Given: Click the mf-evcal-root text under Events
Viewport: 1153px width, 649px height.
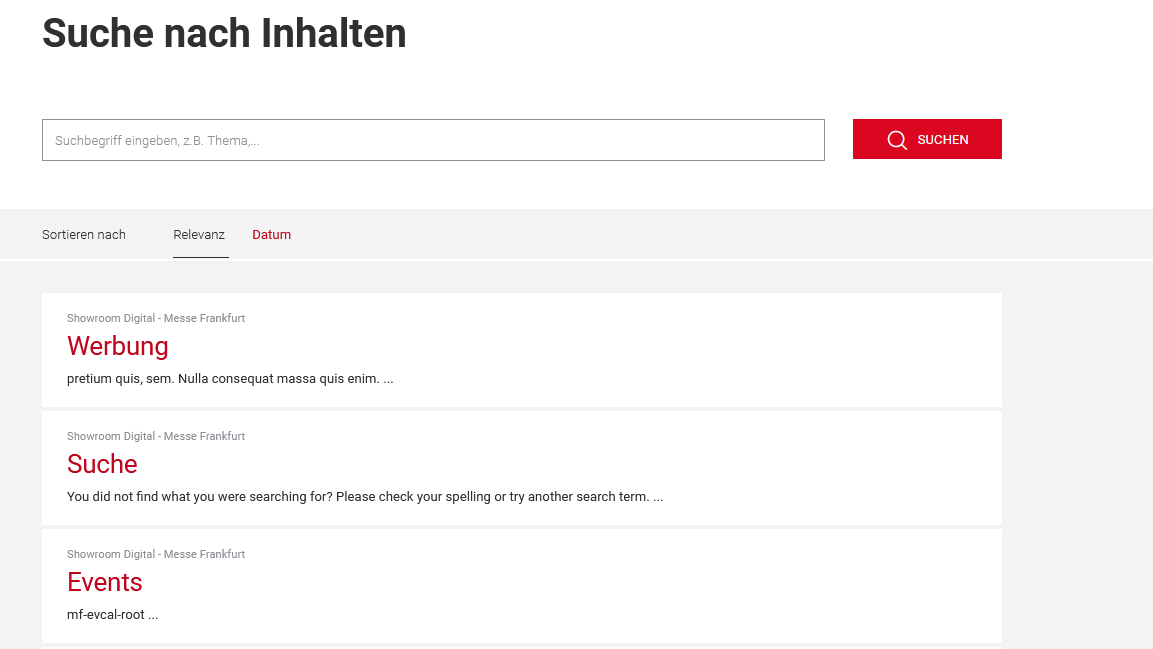Looking at the screenshot, I should pyautogui.click(x=112, y=614).
